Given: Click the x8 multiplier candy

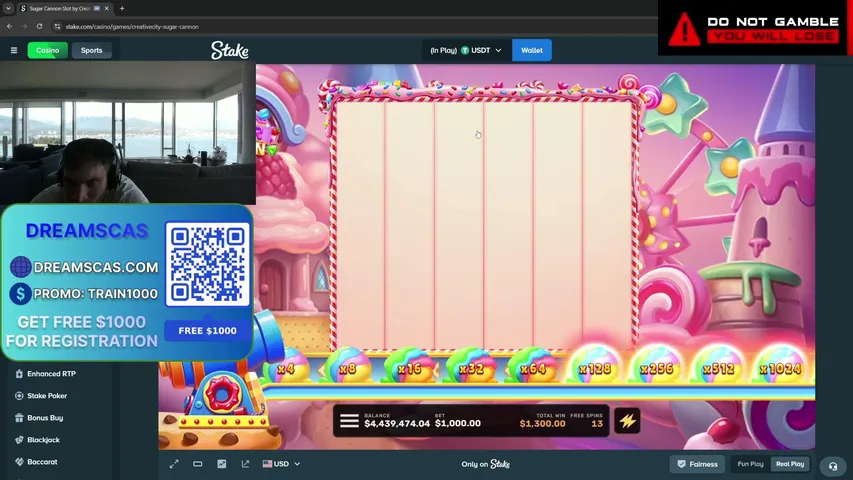Looking at the screenshot, I should coord(348,368).
